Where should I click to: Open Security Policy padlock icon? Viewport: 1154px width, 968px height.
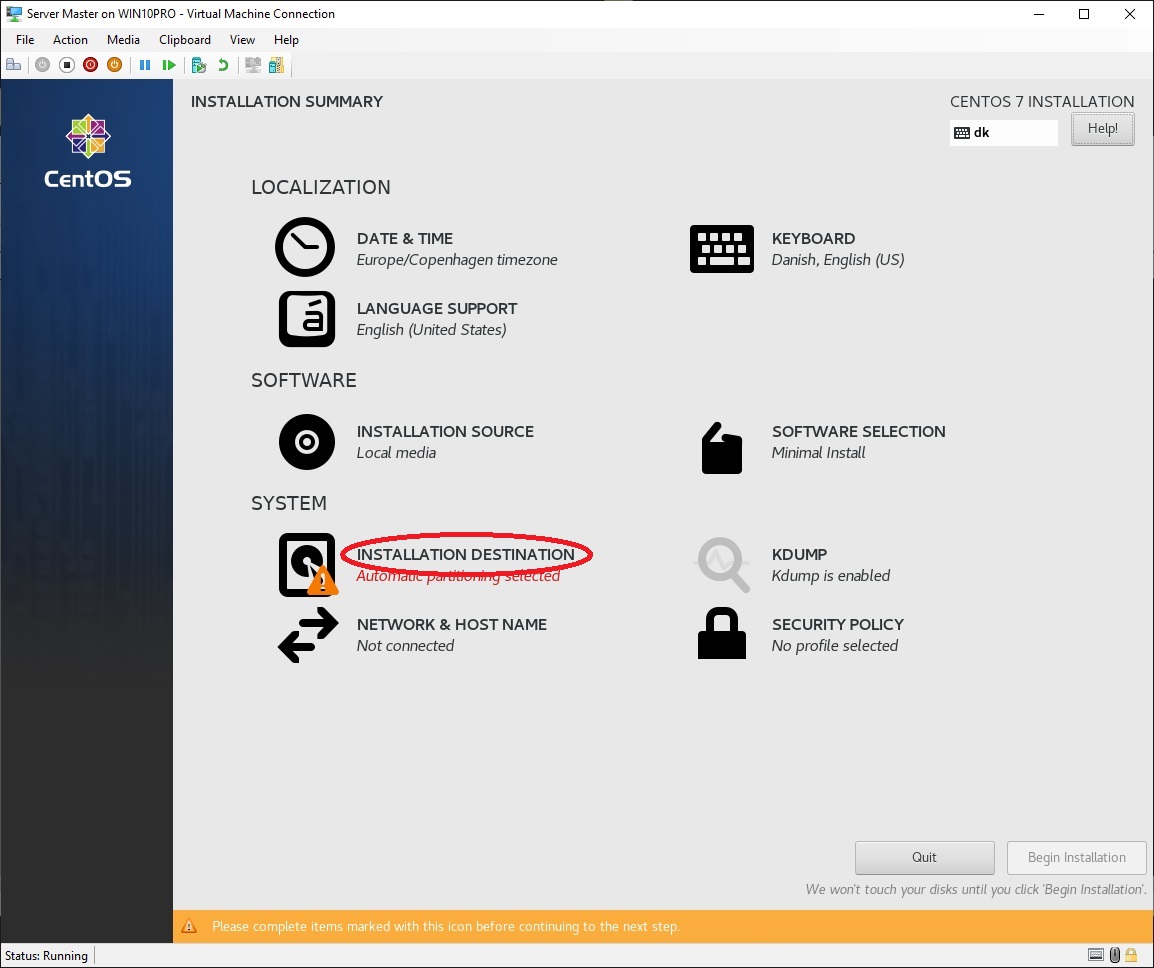(x=721, y=633)
